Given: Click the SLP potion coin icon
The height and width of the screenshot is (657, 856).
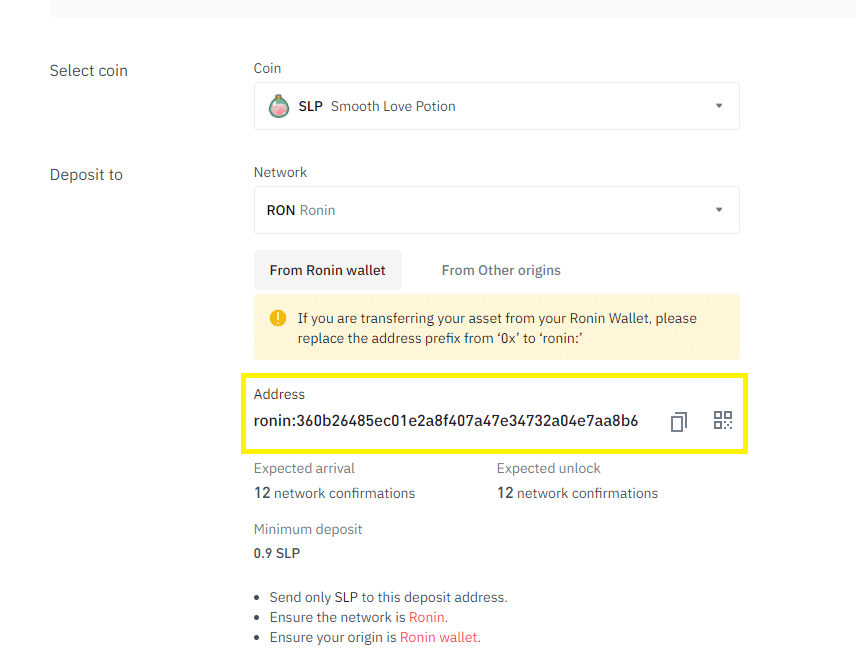Looking at the screenshot, I should click(279, 106).
